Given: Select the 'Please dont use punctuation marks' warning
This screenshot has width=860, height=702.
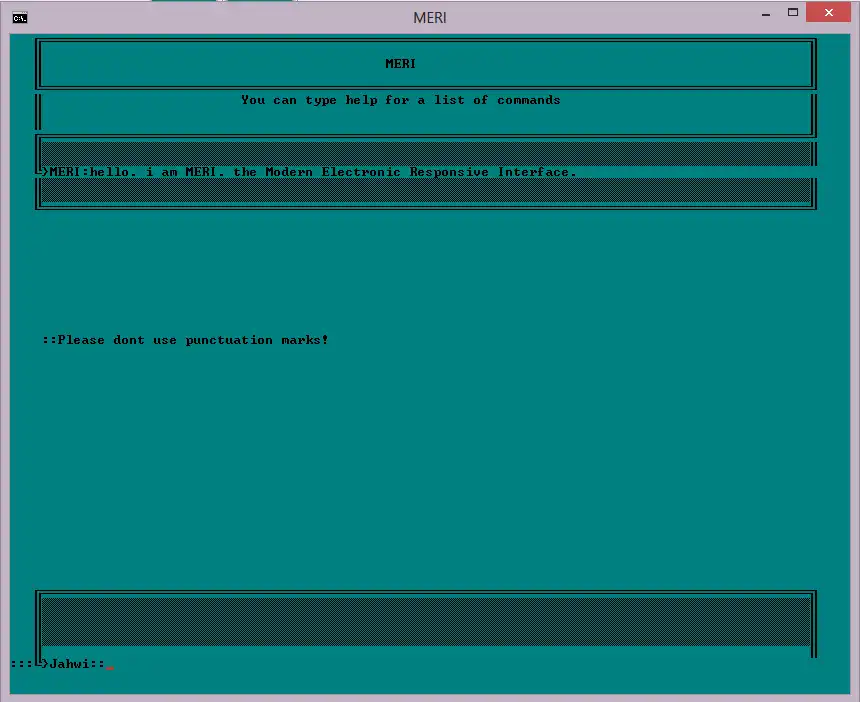Looking at the screenshot, I should coord(185,340).
